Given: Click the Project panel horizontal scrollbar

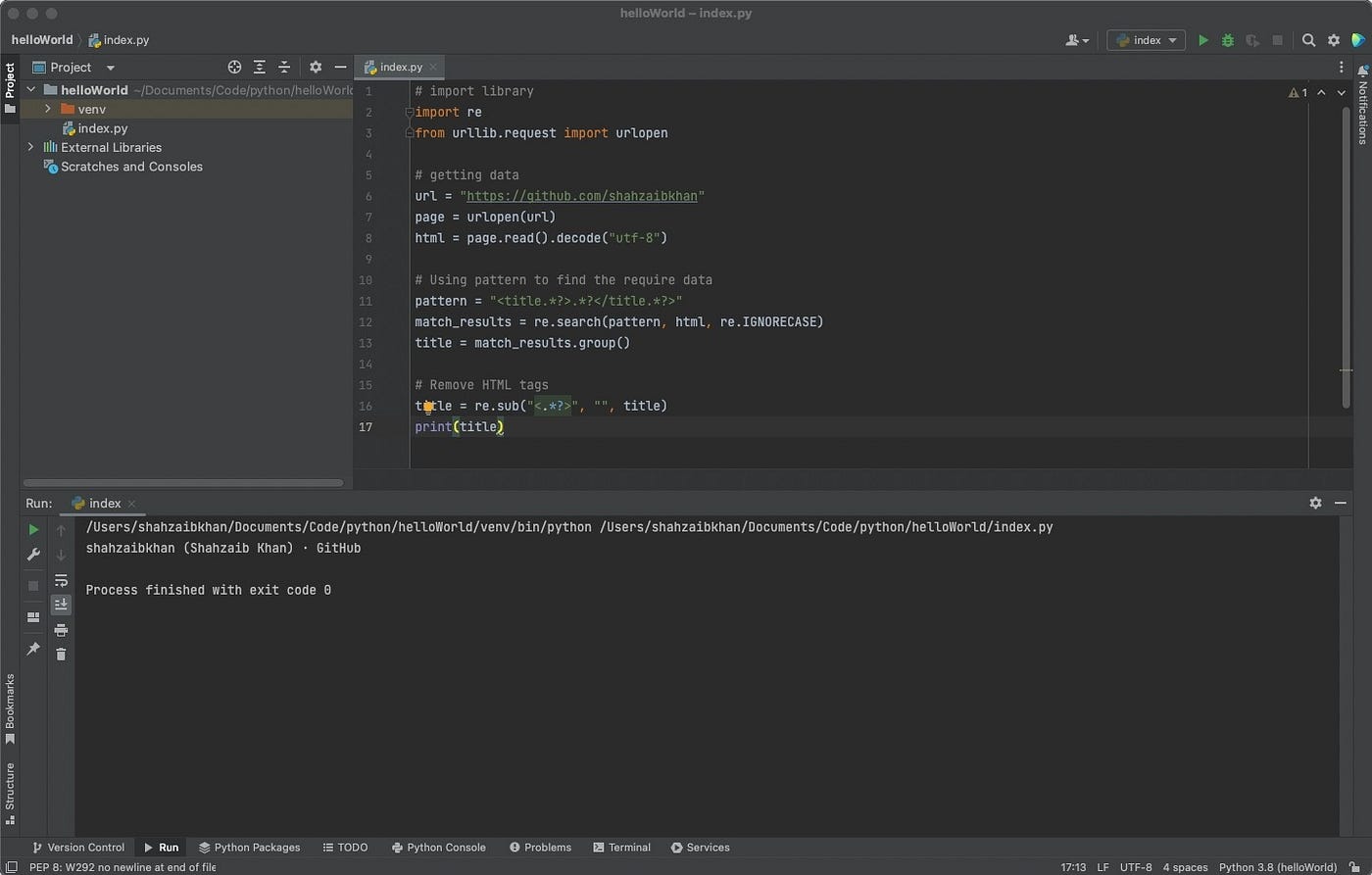Looking at the screenshot, I should pyautogui.click(x=183, y=483).
